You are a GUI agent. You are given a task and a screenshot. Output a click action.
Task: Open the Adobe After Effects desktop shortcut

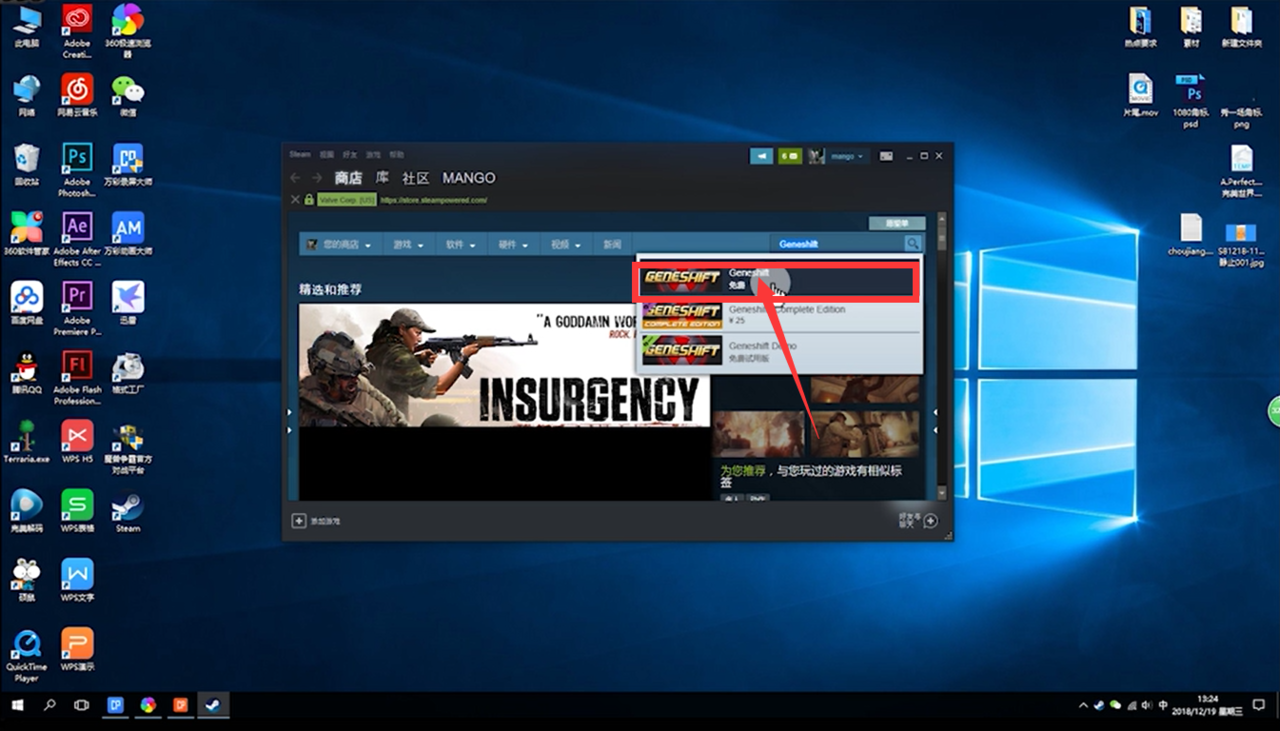(77, 239)
